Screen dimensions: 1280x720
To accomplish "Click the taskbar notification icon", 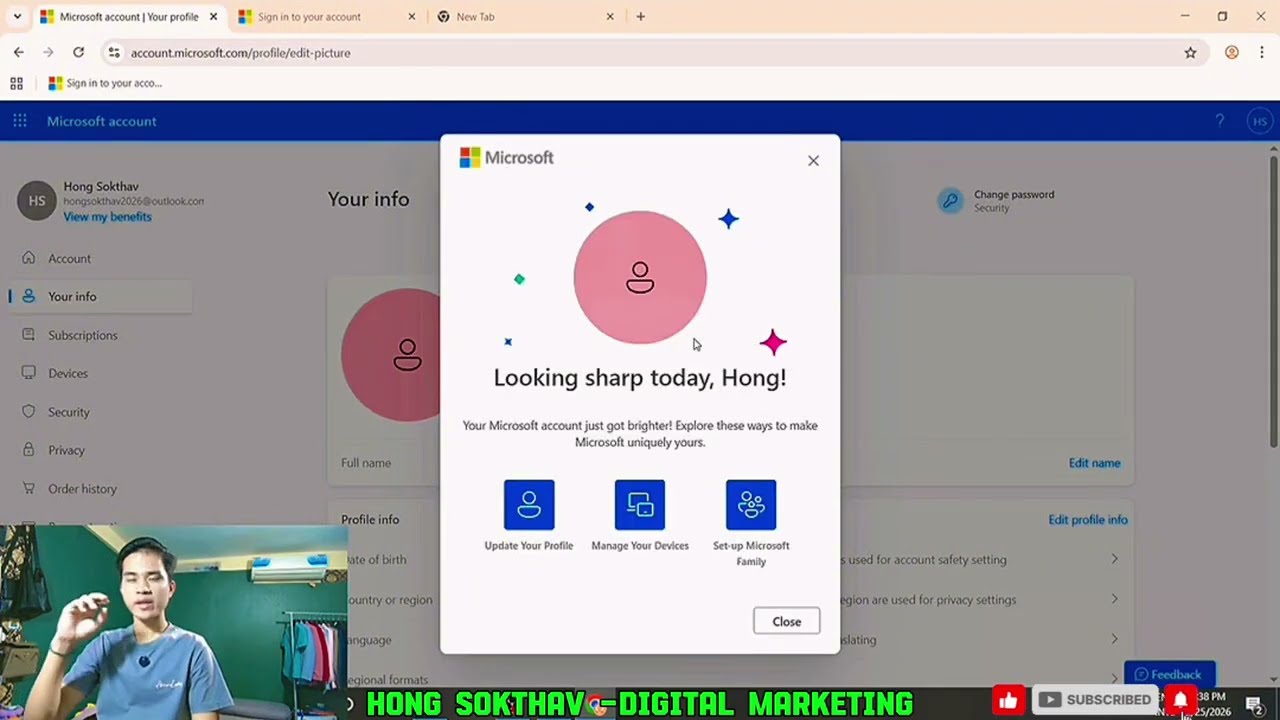I will (1254, 704).
